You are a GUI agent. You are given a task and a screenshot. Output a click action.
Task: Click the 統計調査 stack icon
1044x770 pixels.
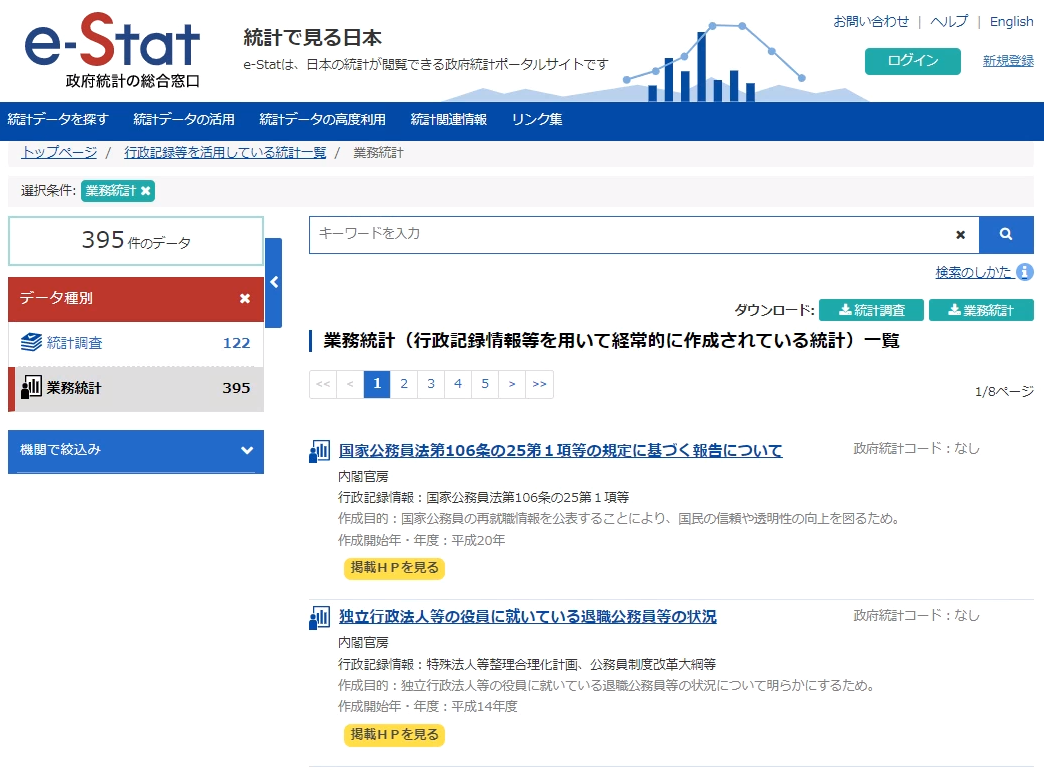31,342
